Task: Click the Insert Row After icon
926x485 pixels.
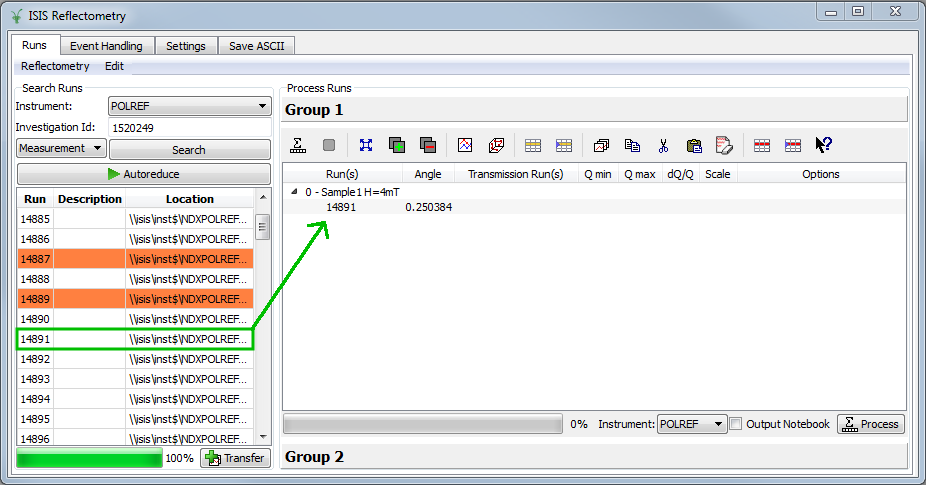Action: [x=533, y=145]
